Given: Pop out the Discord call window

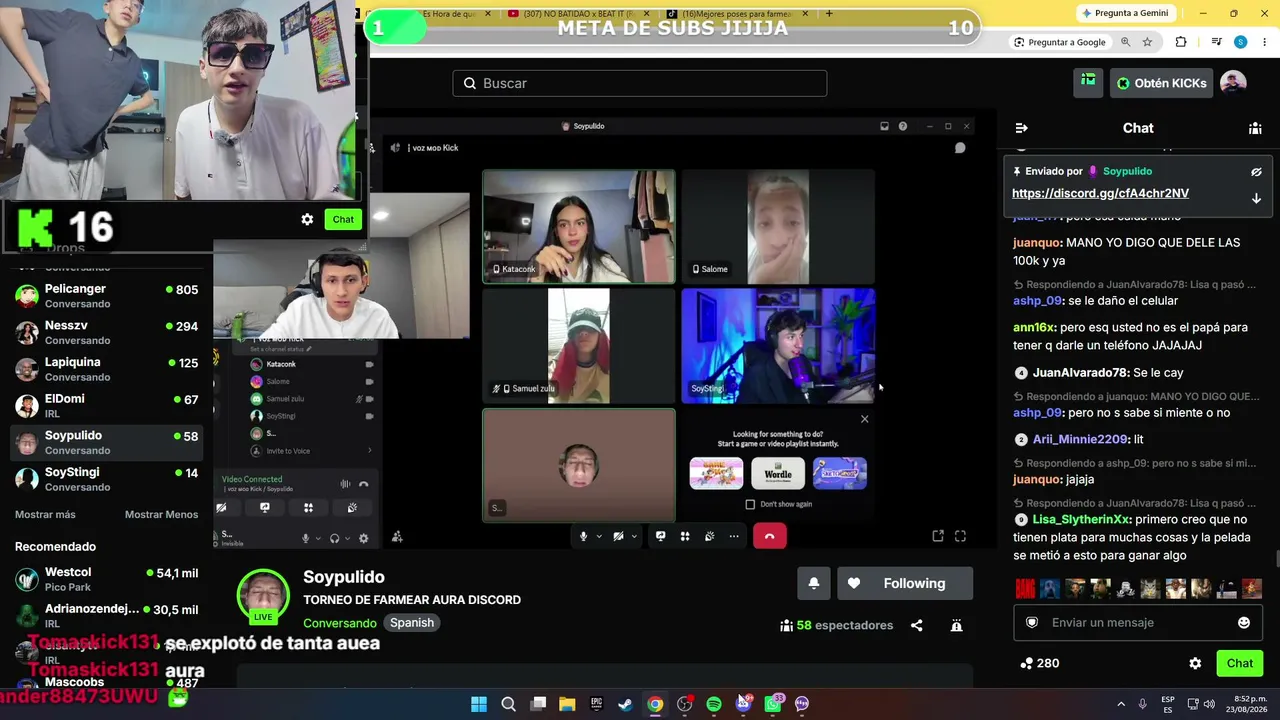Looking at the screenshot, I should tap(938, 536).
